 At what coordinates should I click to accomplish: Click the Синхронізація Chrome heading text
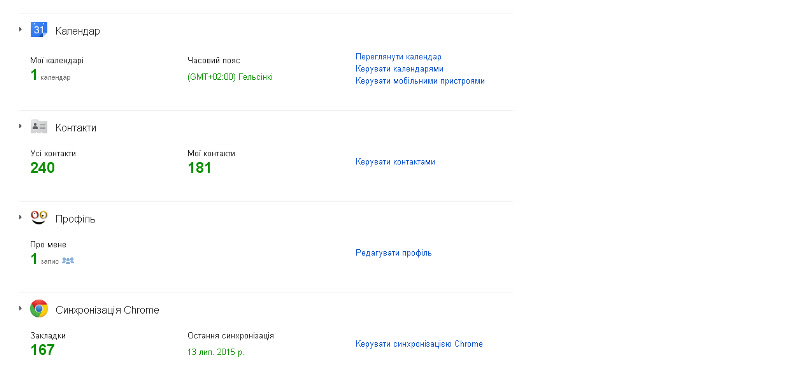coord(107,310)
